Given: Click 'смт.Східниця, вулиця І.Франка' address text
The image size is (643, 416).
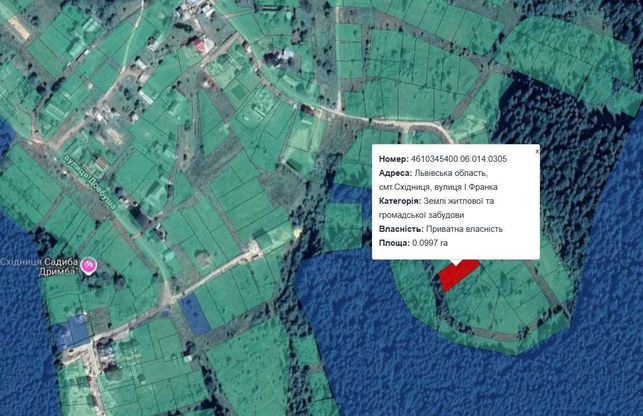Looking at the screenshot, I should pos(438,187).
